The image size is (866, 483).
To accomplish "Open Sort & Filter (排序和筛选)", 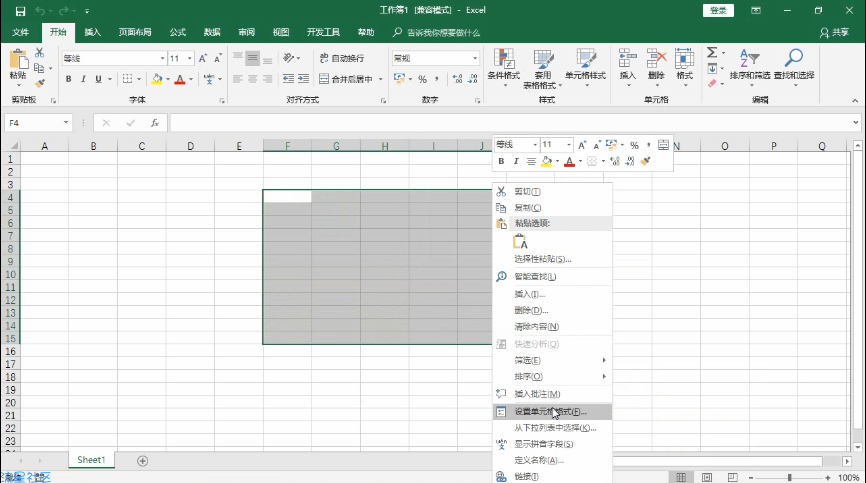I will tap(749, 65).
